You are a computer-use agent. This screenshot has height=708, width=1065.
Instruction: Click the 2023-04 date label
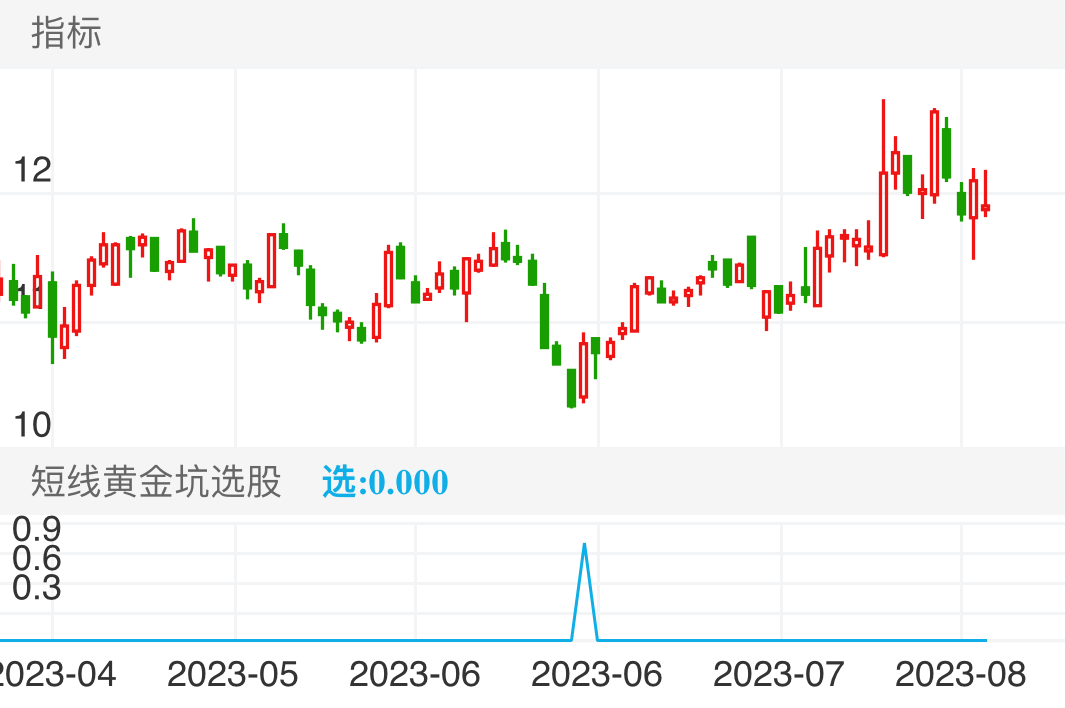coord(52,674)
